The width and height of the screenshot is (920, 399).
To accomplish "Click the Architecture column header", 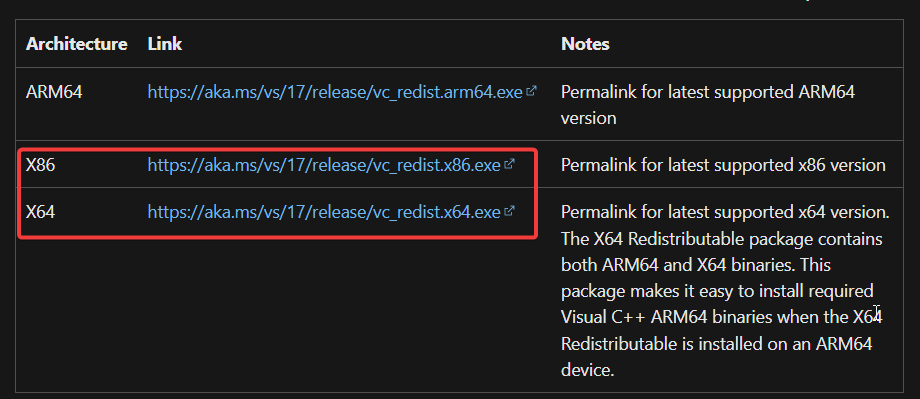I will [x=76, y=44].
